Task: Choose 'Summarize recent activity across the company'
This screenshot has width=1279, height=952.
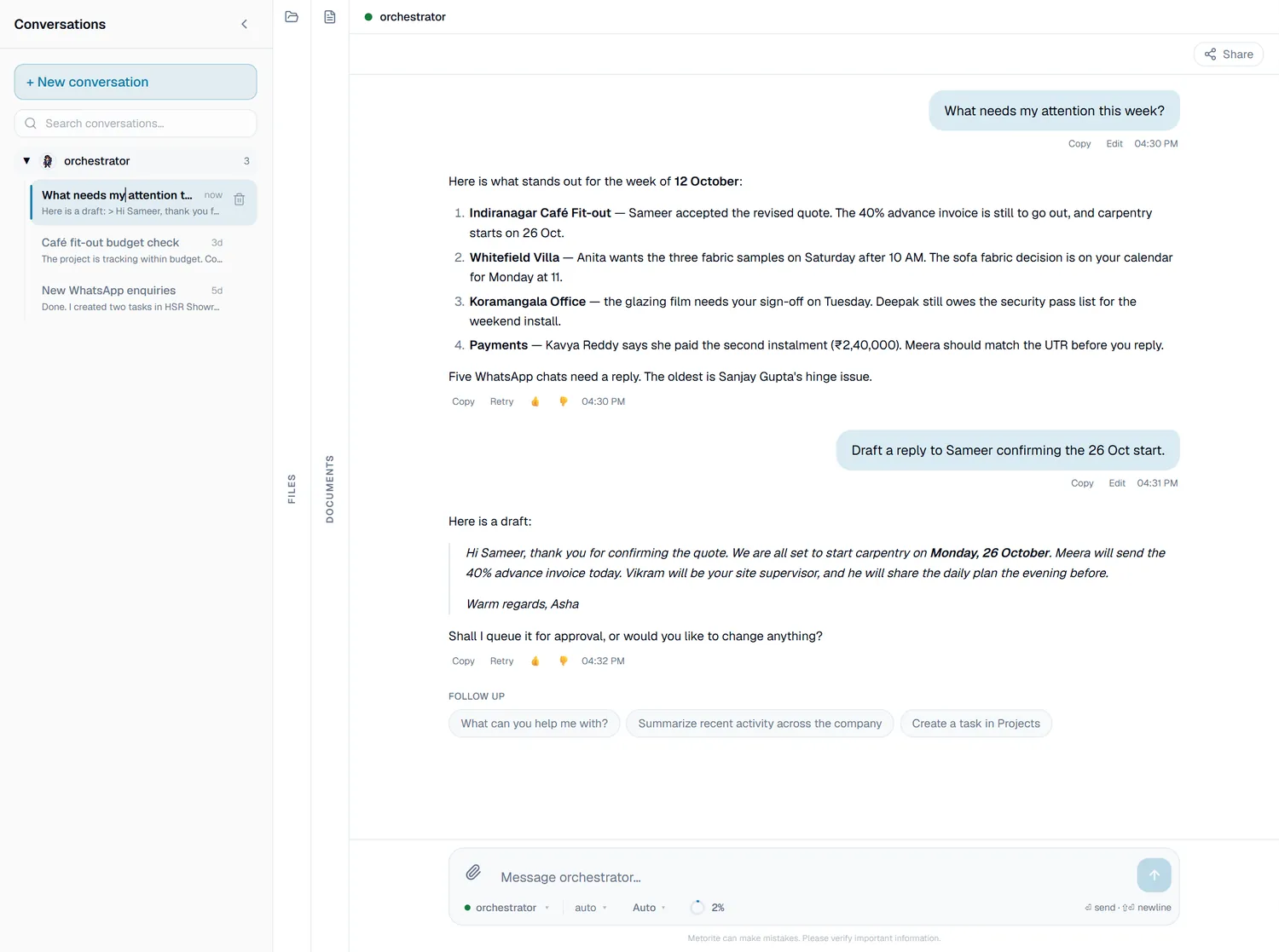Action: 760,724
